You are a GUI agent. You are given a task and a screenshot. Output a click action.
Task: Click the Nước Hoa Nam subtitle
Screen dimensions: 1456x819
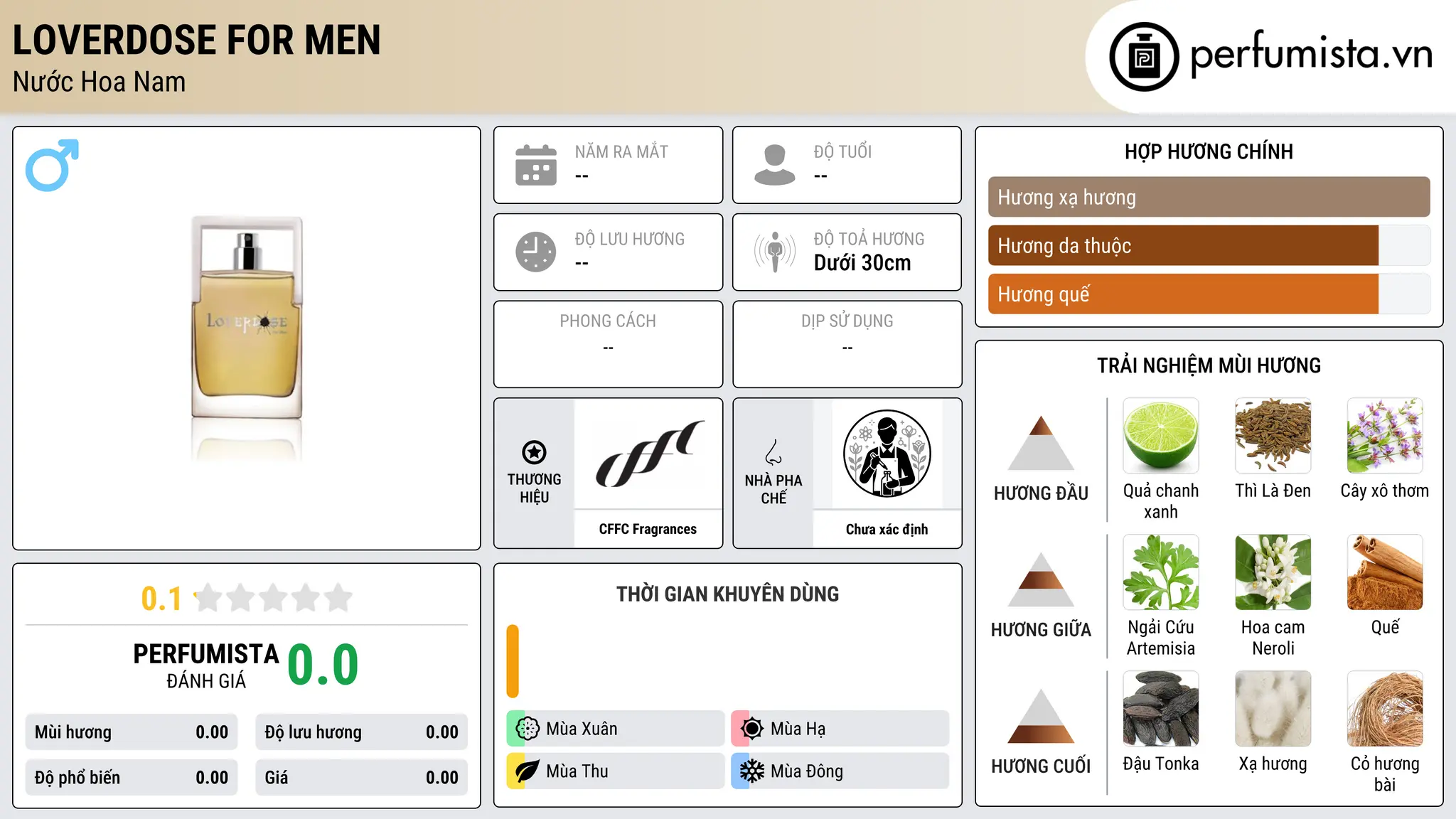pos(100,82)
